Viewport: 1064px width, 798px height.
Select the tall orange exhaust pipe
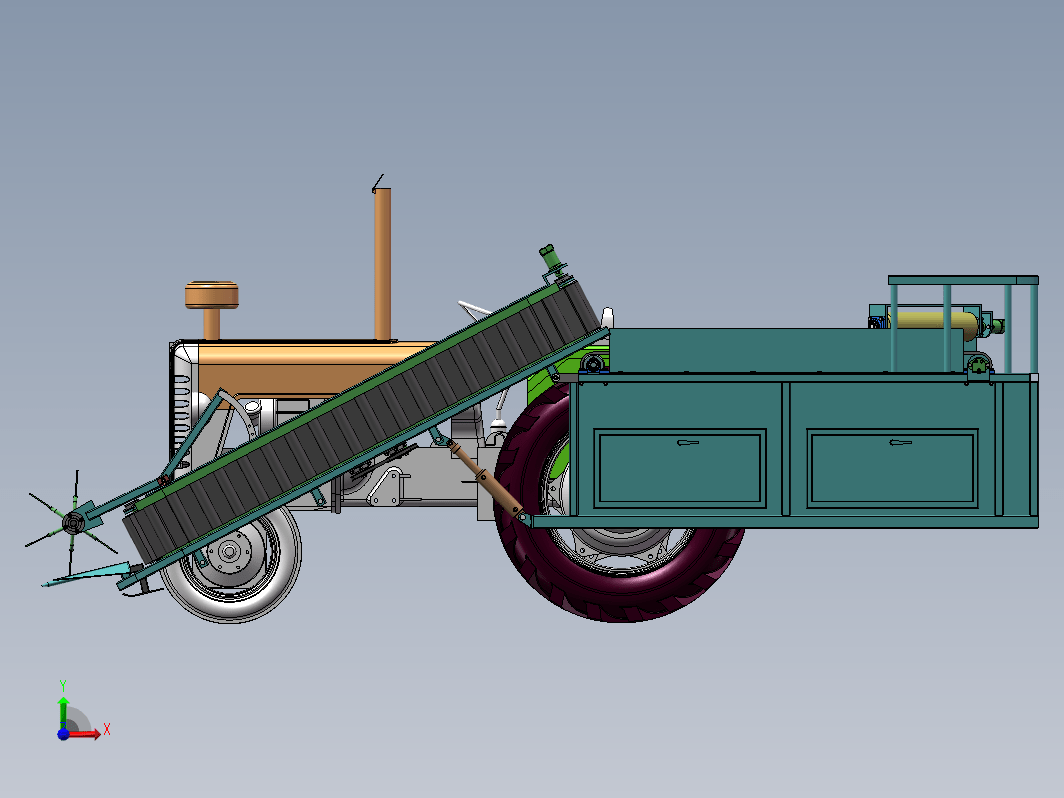coord(383,264)
